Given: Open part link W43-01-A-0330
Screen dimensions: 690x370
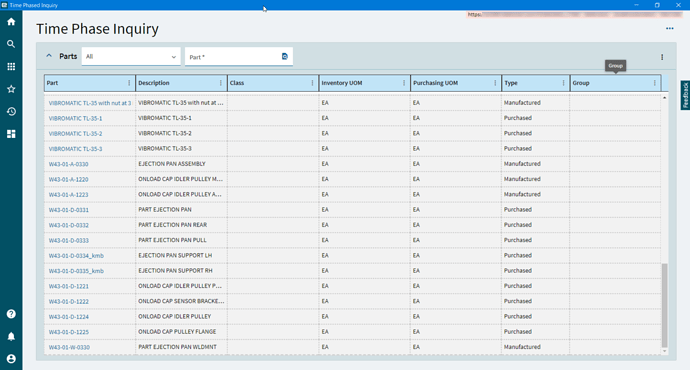Looking at the screenshot, I should (68, 164).
